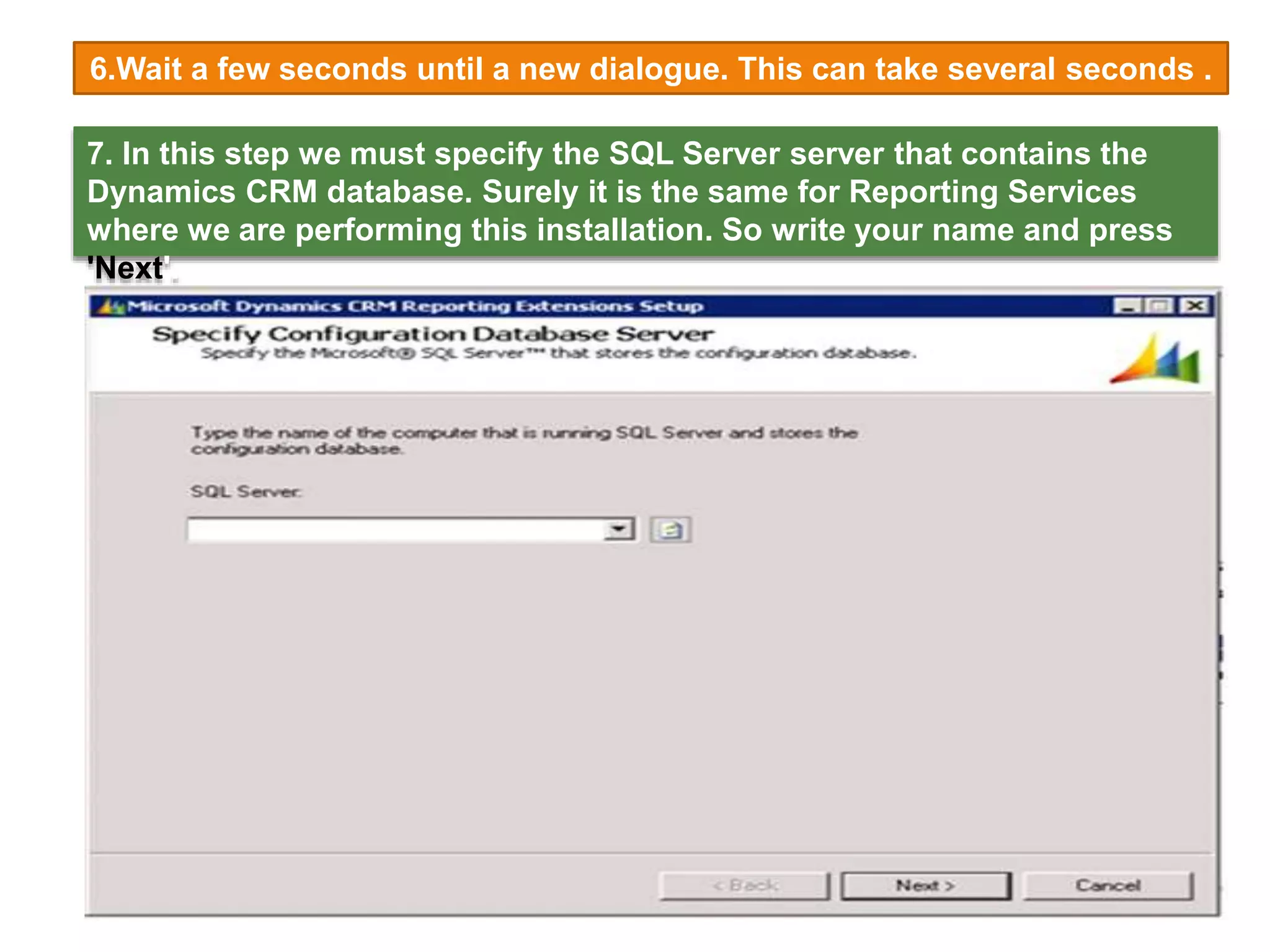
Task: Click the refresh server list icon
Action: [x=670, y=530]
